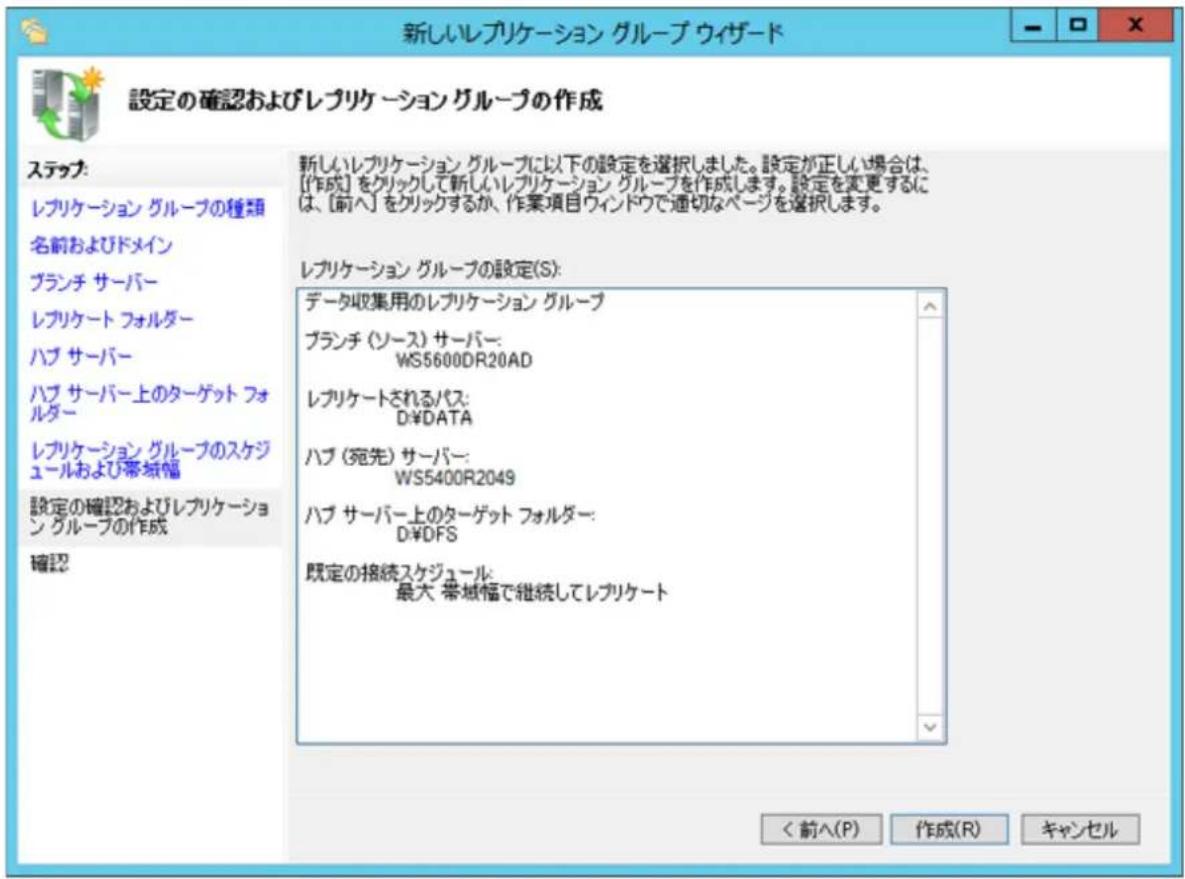Select current step 設定の確認およびレプリケーション グループの作成
The image size is (1185, 879).
coord(149,516)
